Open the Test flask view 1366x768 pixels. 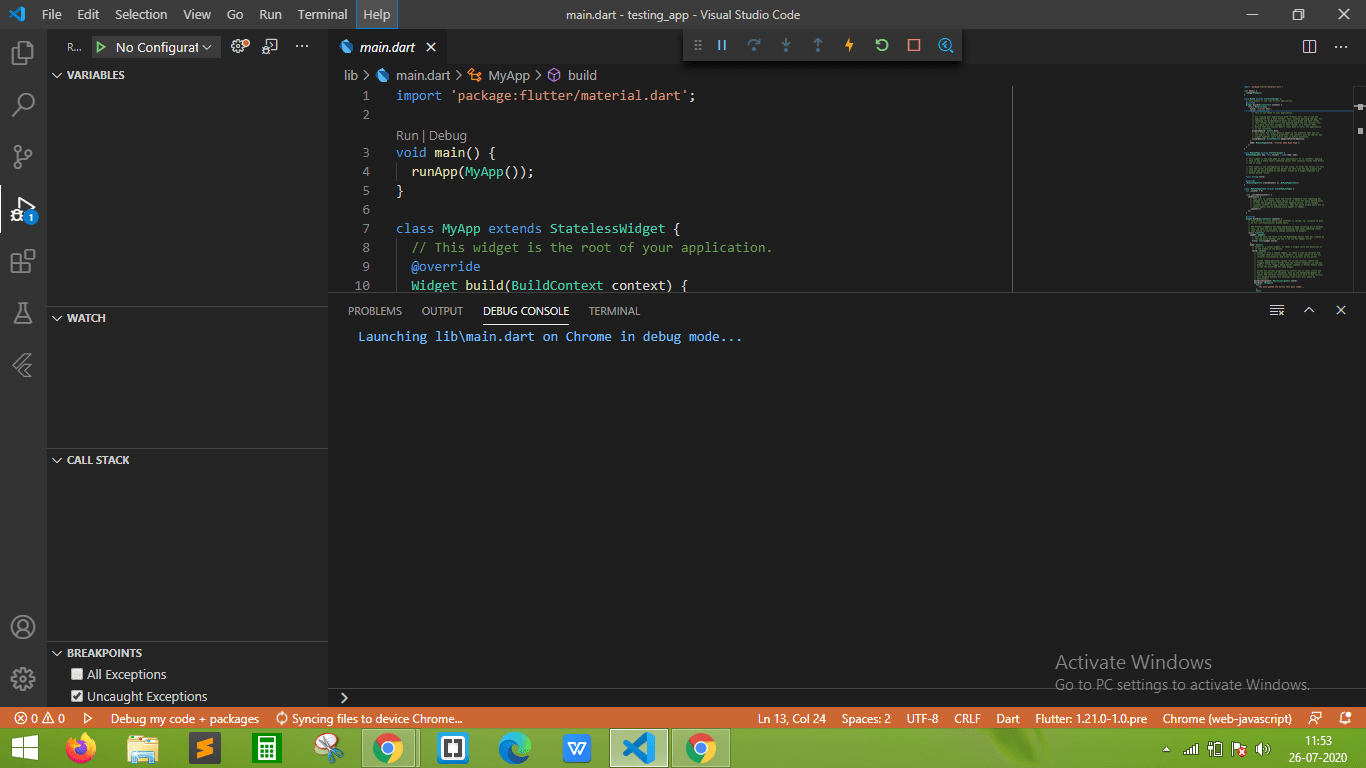(23, 314)
